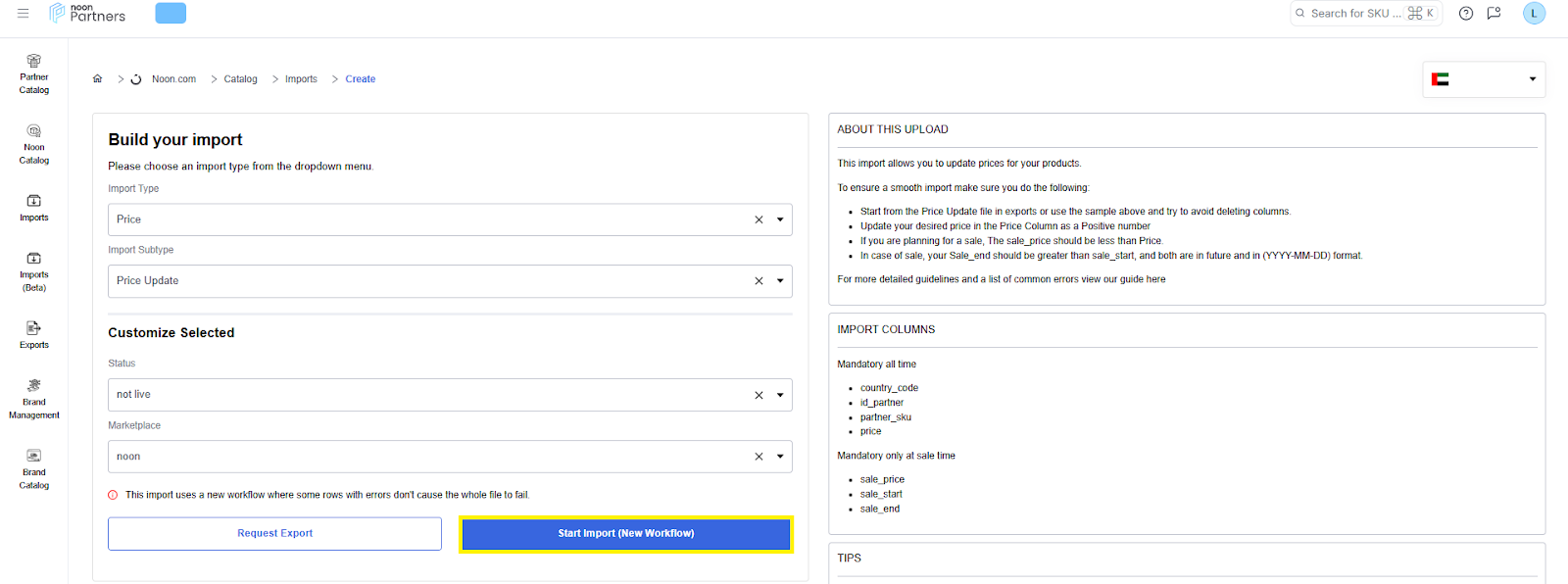Open Imports in sidebar

(x=33, y=209)
